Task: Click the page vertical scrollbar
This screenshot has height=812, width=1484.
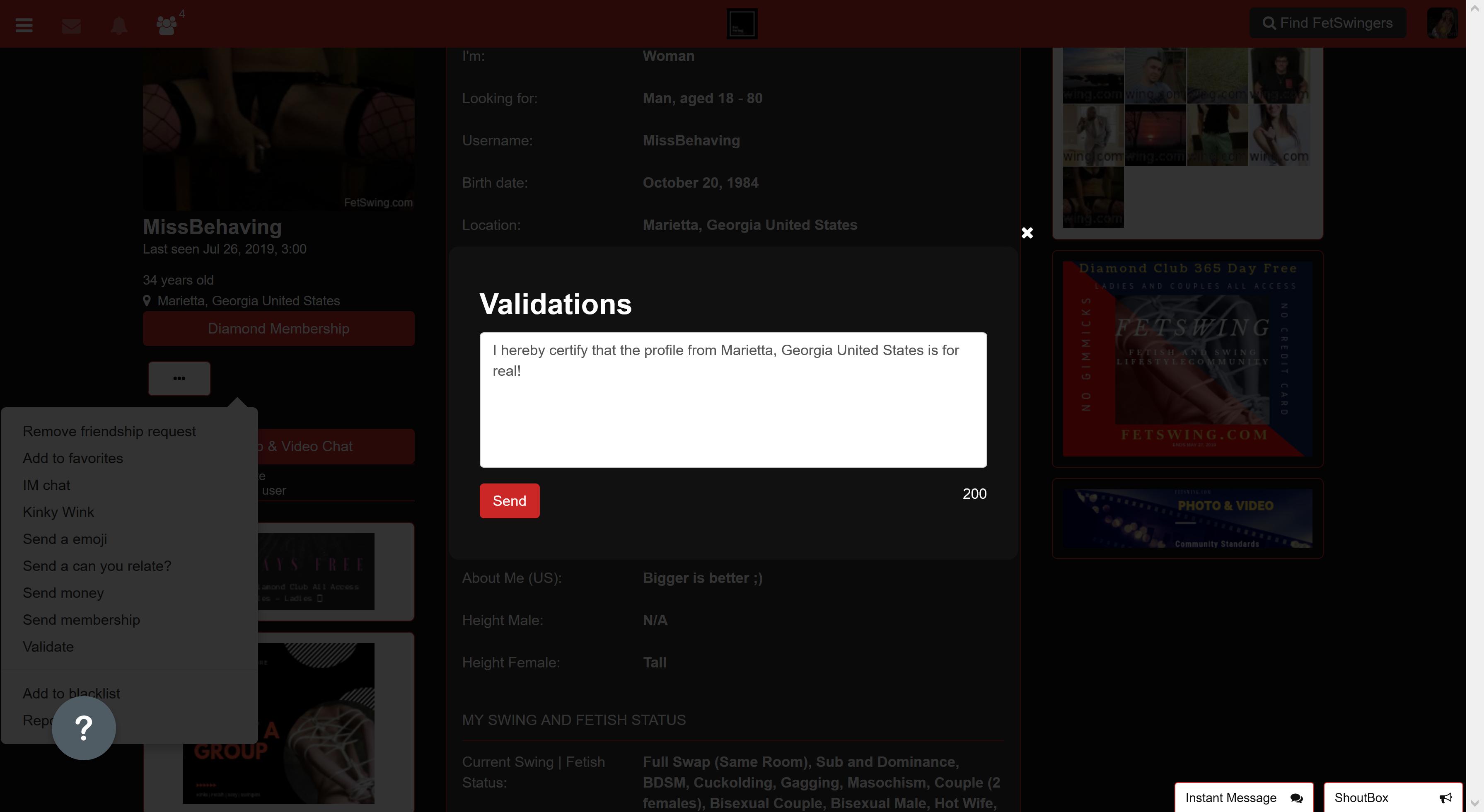Action: (1474, 403)
